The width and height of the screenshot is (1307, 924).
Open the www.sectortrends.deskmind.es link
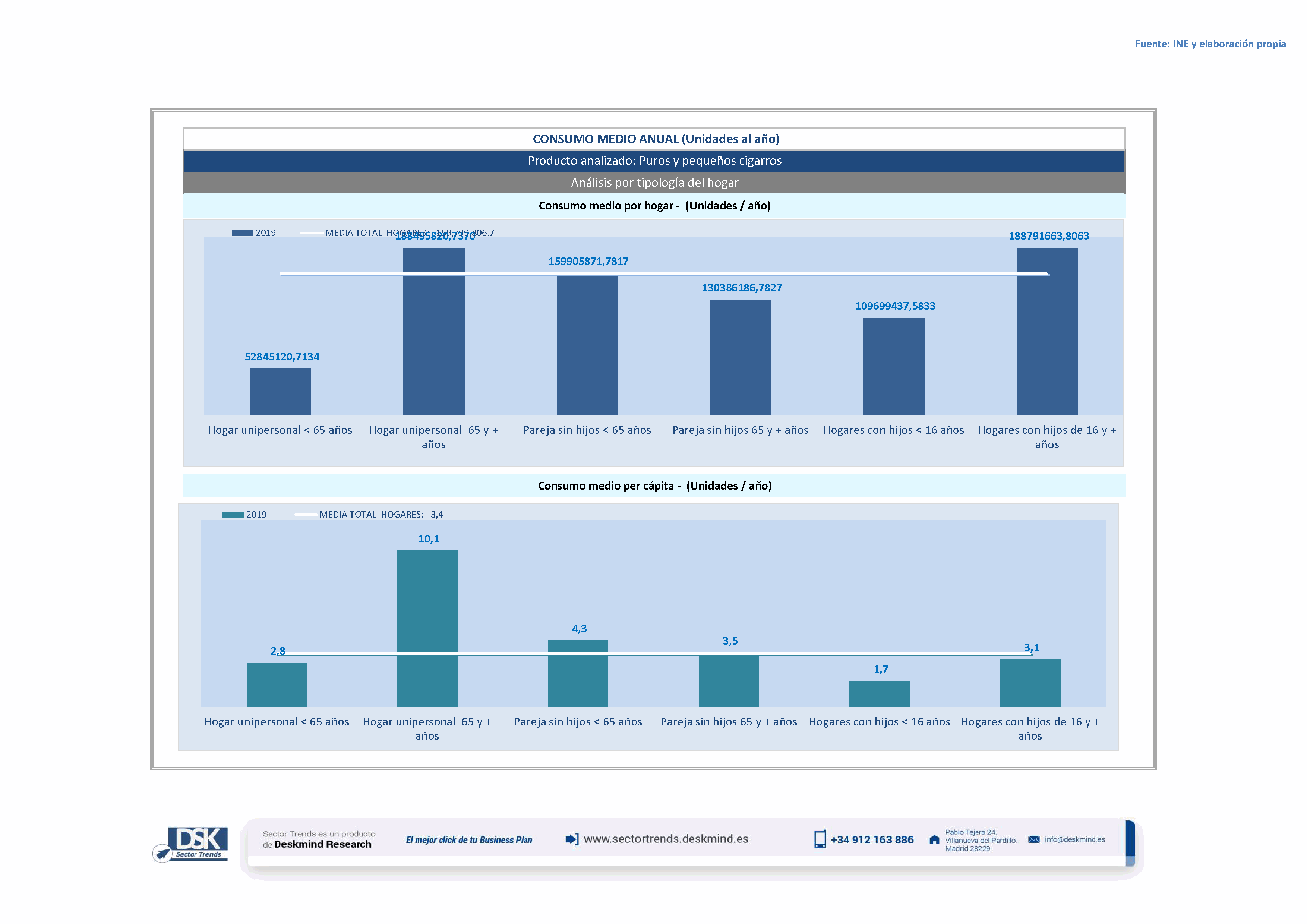(x=666, y=839)
